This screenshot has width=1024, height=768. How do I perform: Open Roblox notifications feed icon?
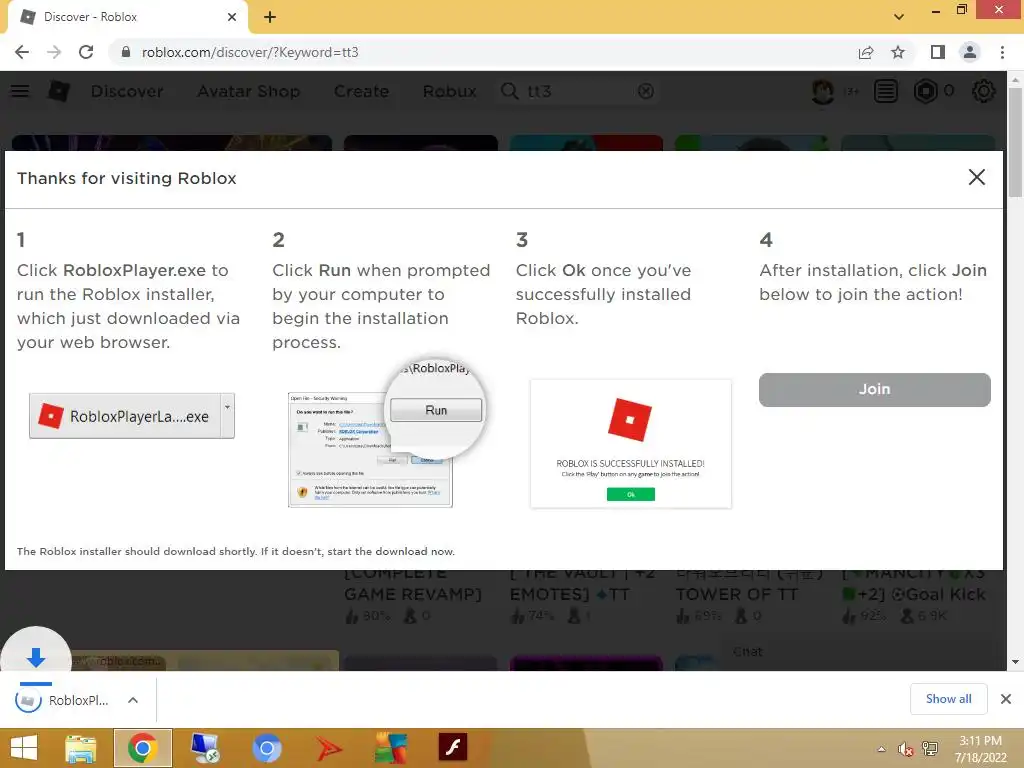point(886,91)
